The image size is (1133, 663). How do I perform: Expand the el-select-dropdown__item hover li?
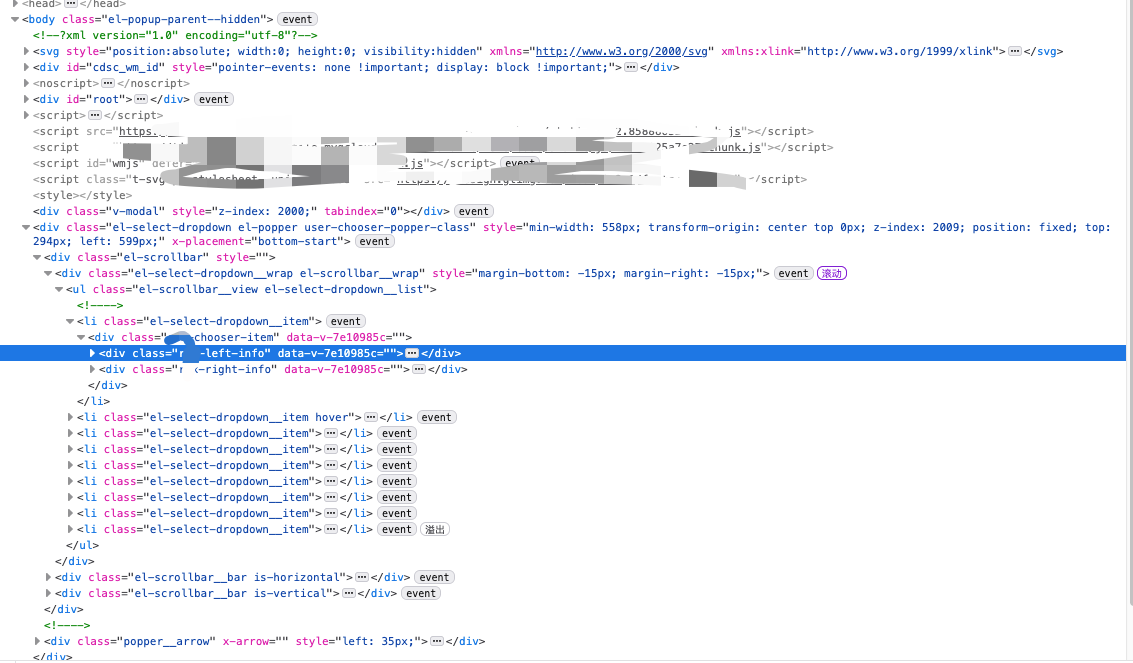coord(71,417)
